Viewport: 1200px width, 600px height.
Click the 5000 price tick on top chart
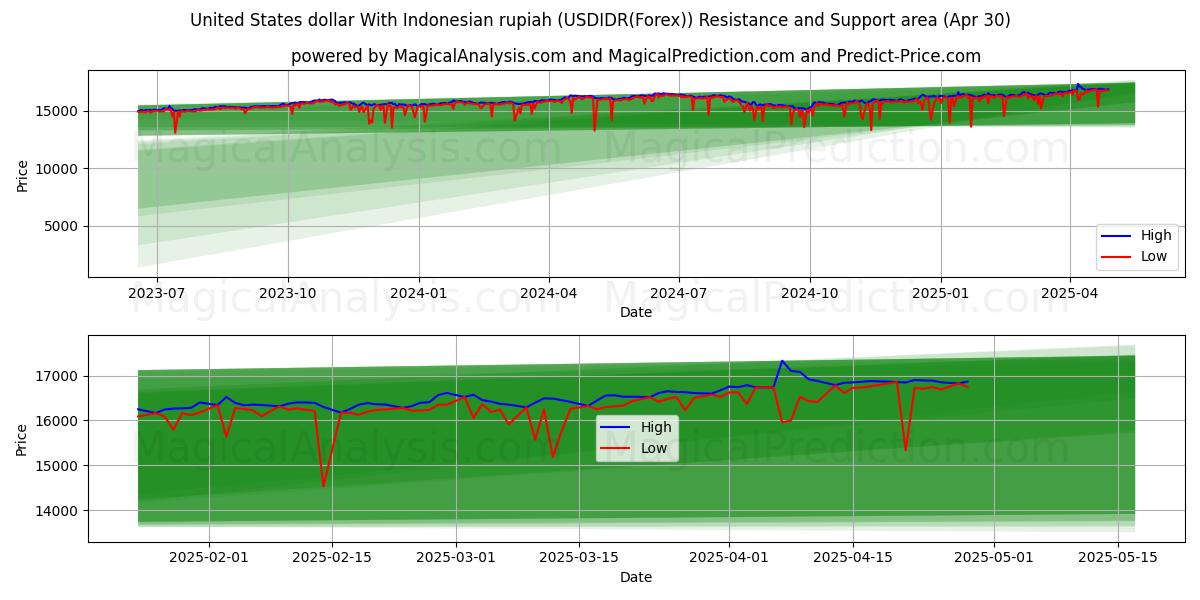(63, 227)
